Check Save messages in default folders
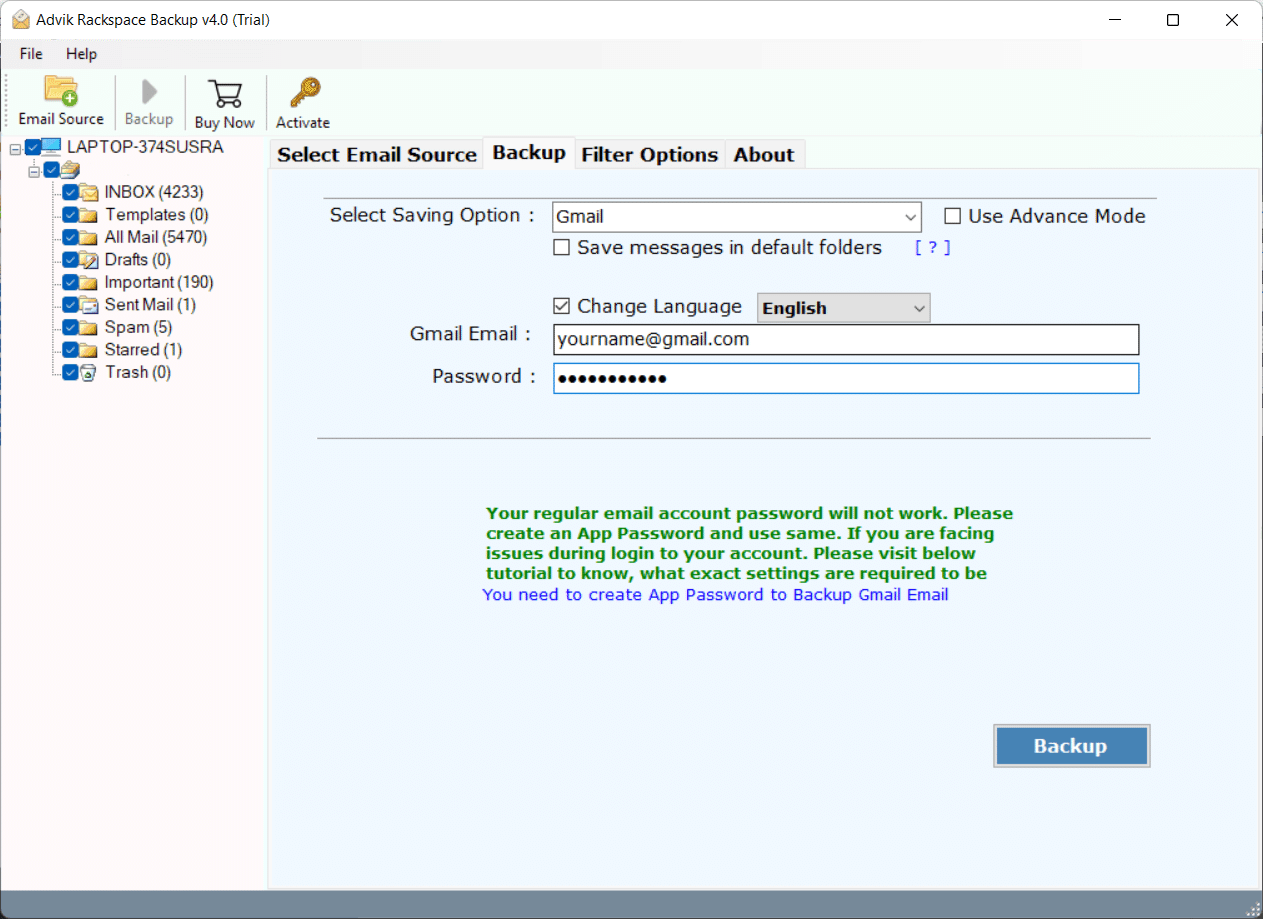This screenshot has height=919, width=1263. tap(562, 247)
